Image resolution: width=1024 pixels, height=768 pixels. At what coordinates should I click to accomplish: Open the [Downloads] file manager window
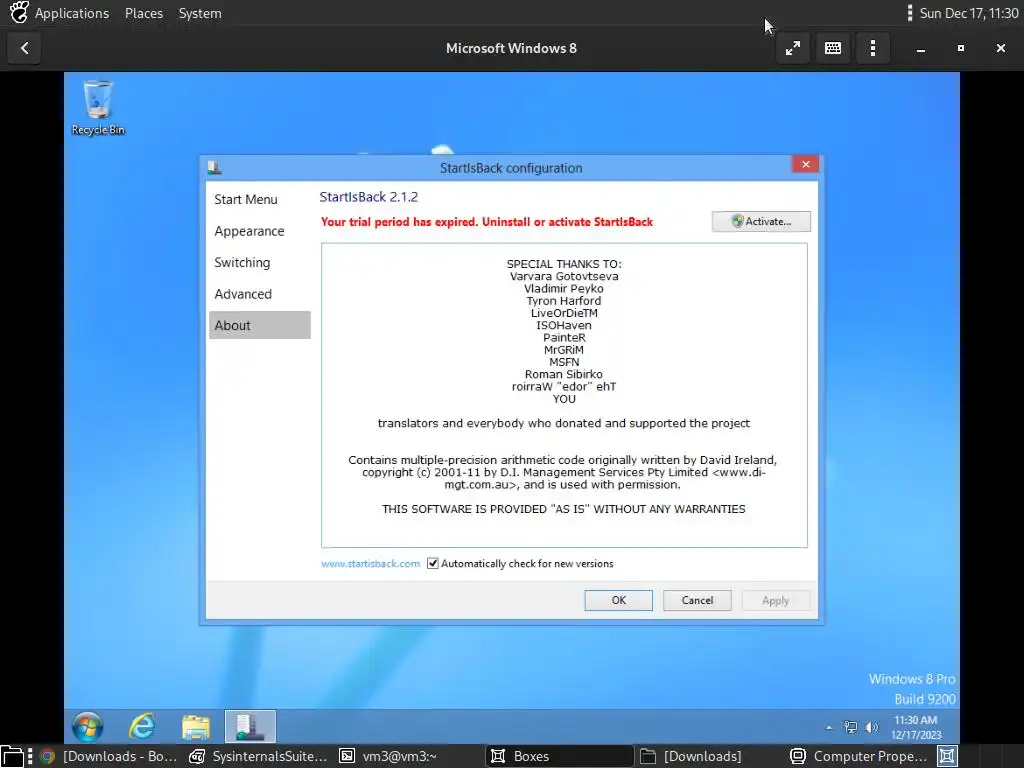tap(709, 756)
